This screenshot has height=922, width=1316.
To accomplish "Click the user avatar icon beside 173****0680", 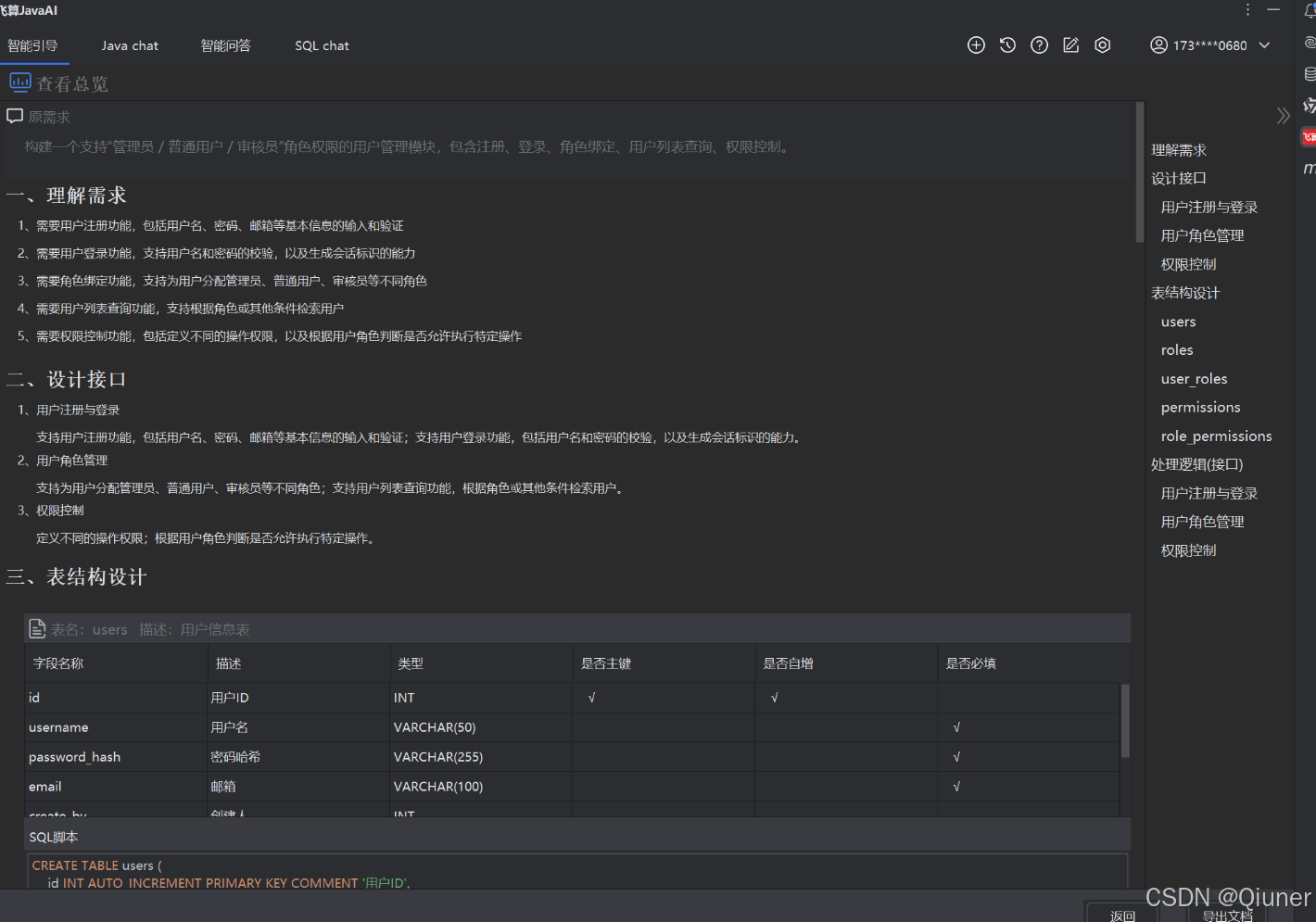I will 1158,44.
